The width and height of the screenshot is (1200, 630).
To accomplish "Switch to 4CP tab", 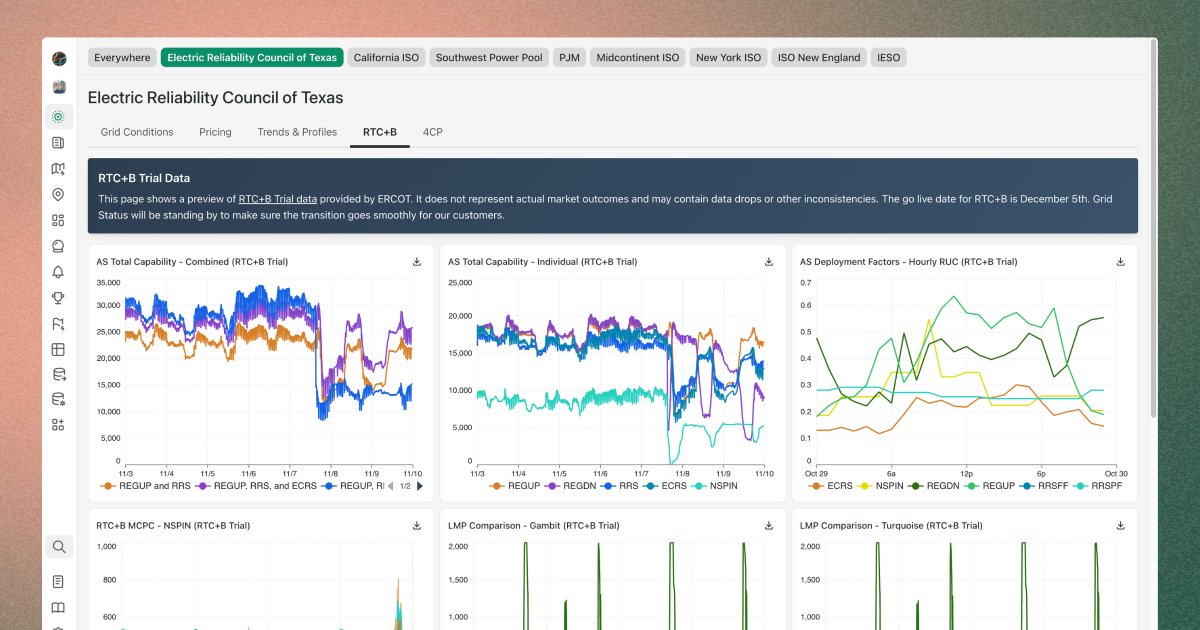I will coord(433,132).
